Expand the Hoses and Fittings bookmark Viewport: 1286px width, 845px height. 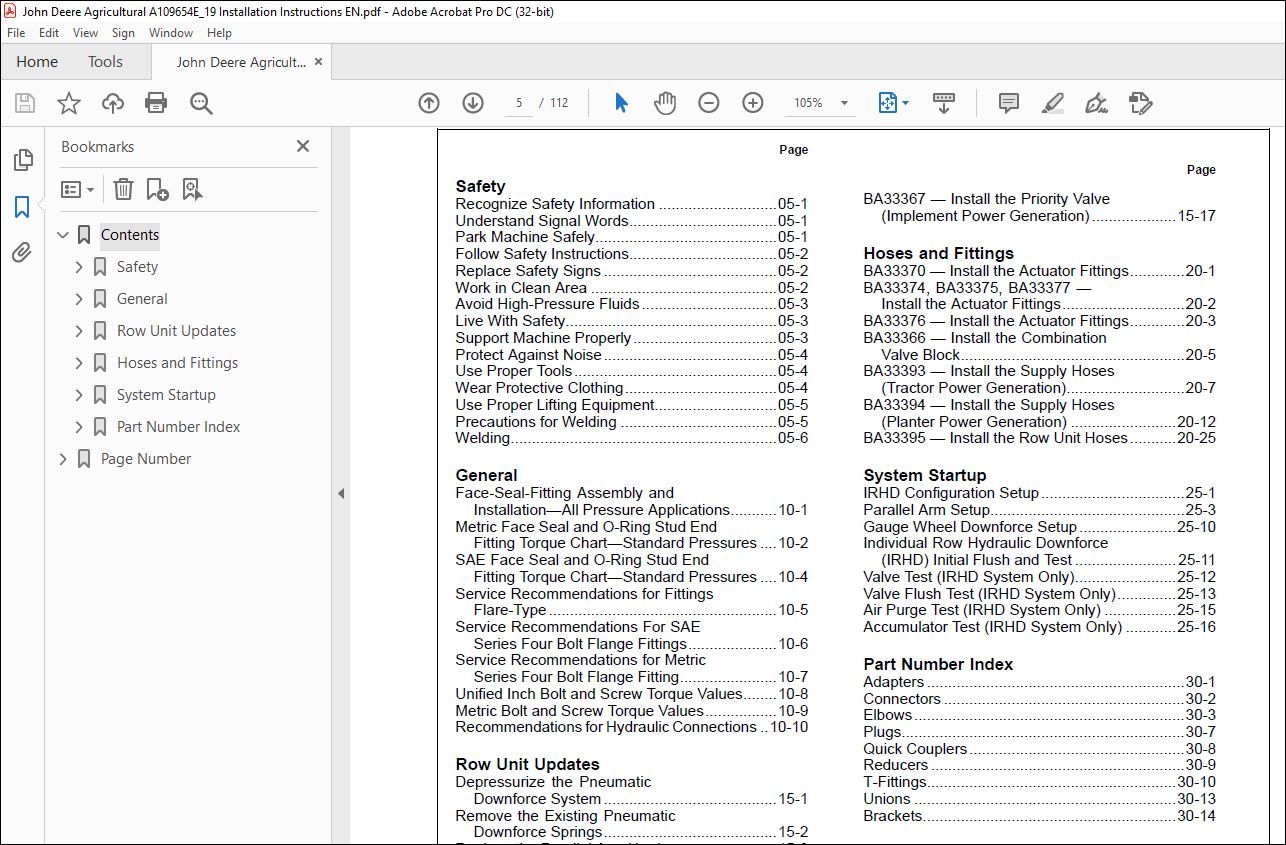[79, 363]
